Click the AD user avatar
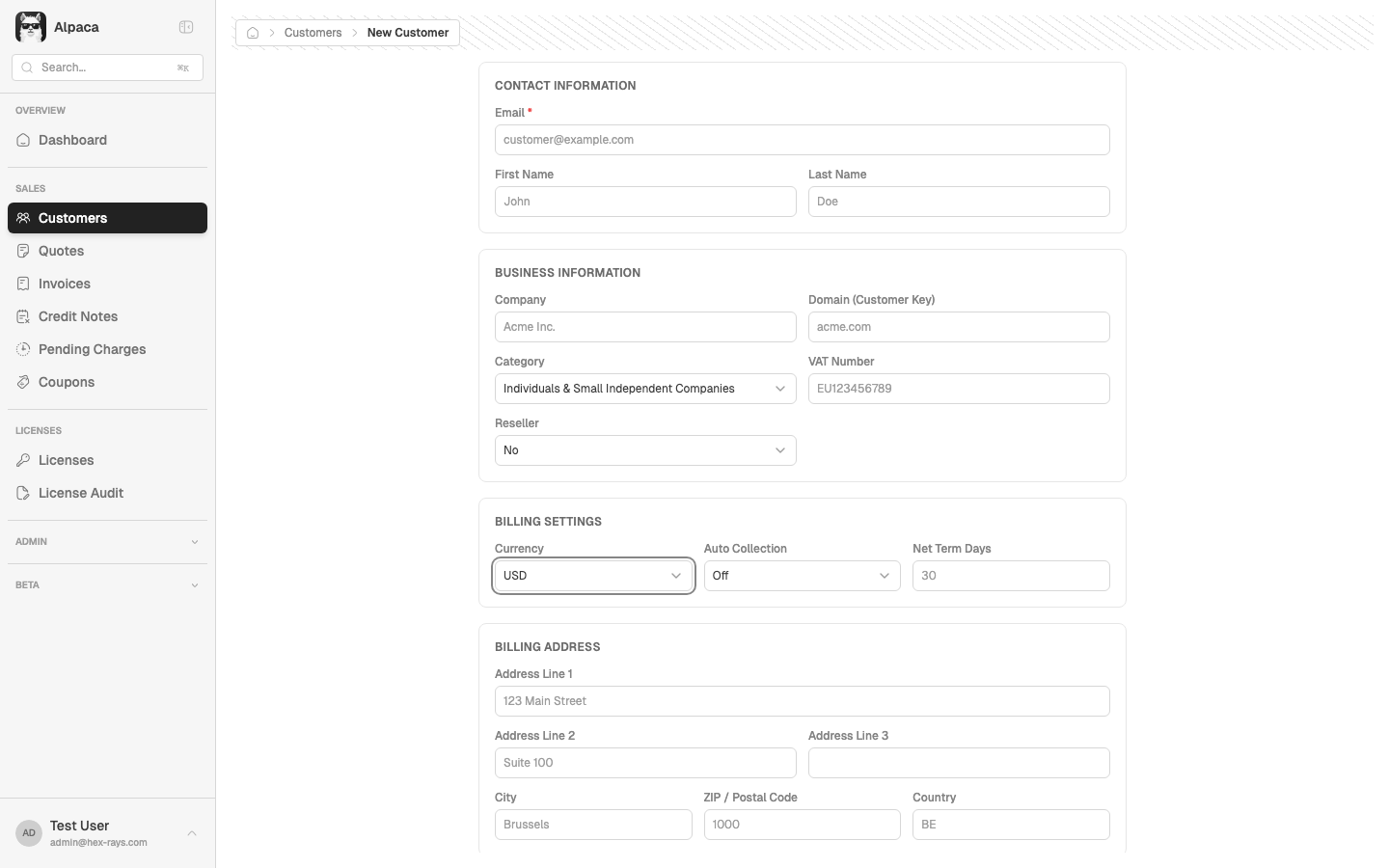The image size is (1389, 868). (x=29, y=833)
